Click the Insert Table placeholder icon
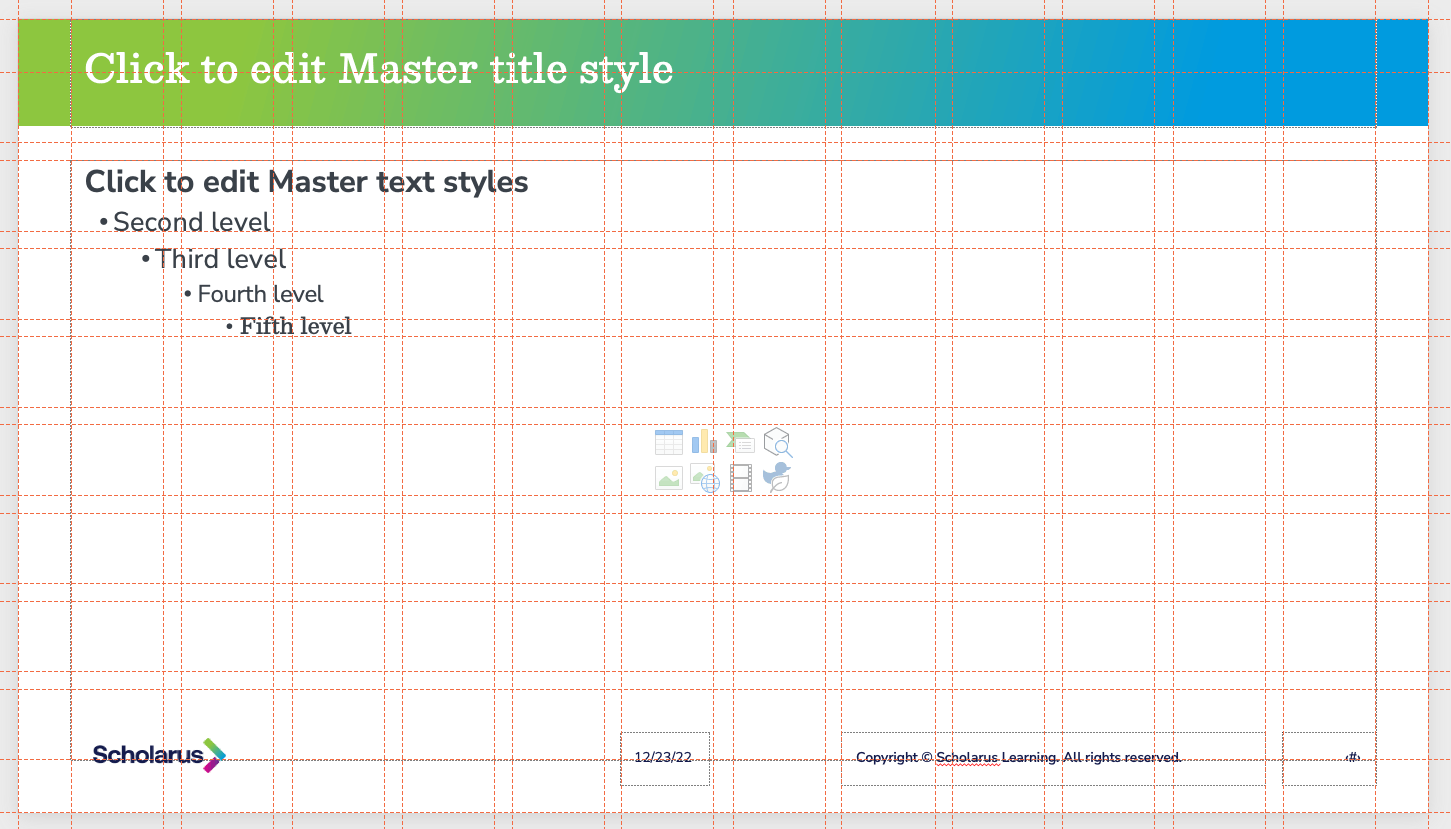 669,442
